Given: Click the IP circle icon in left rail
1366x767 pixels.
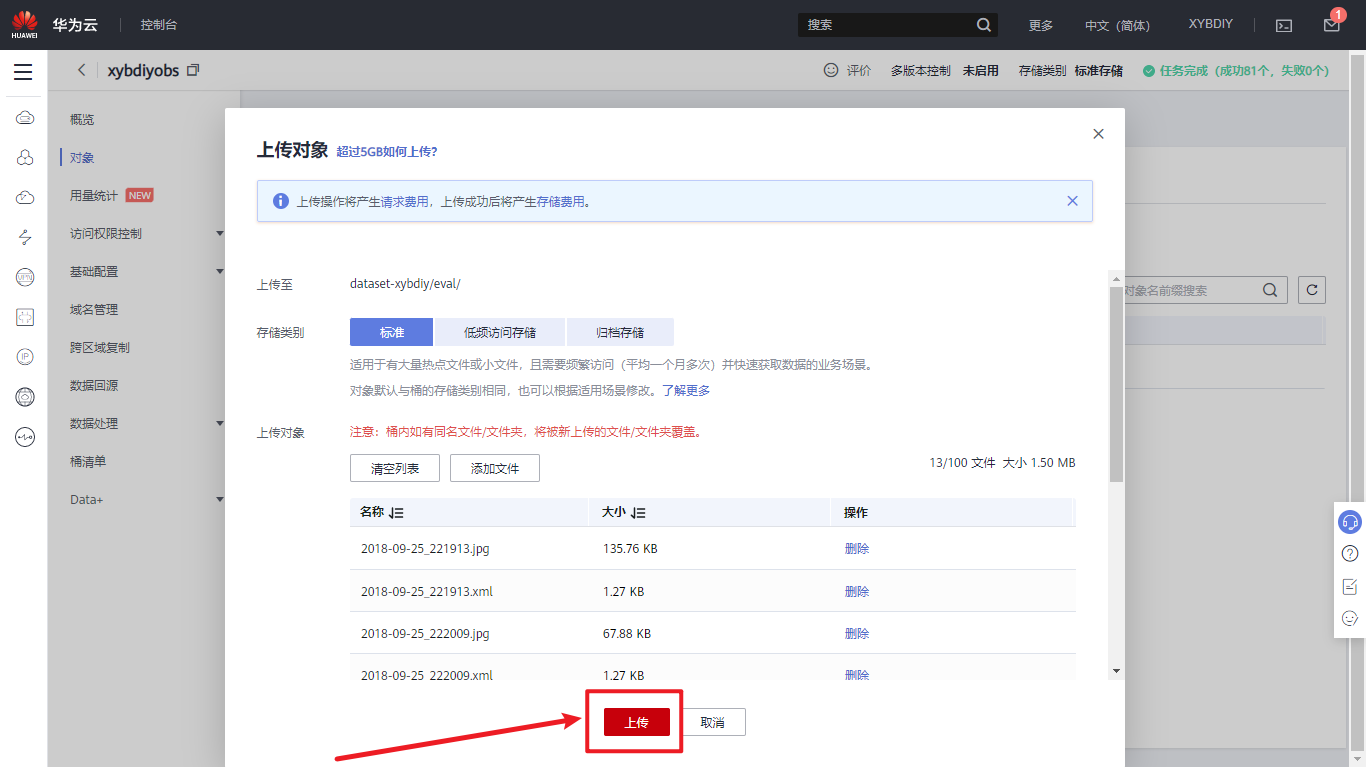Looking at the screenshot, I should (x=25, y=357).
